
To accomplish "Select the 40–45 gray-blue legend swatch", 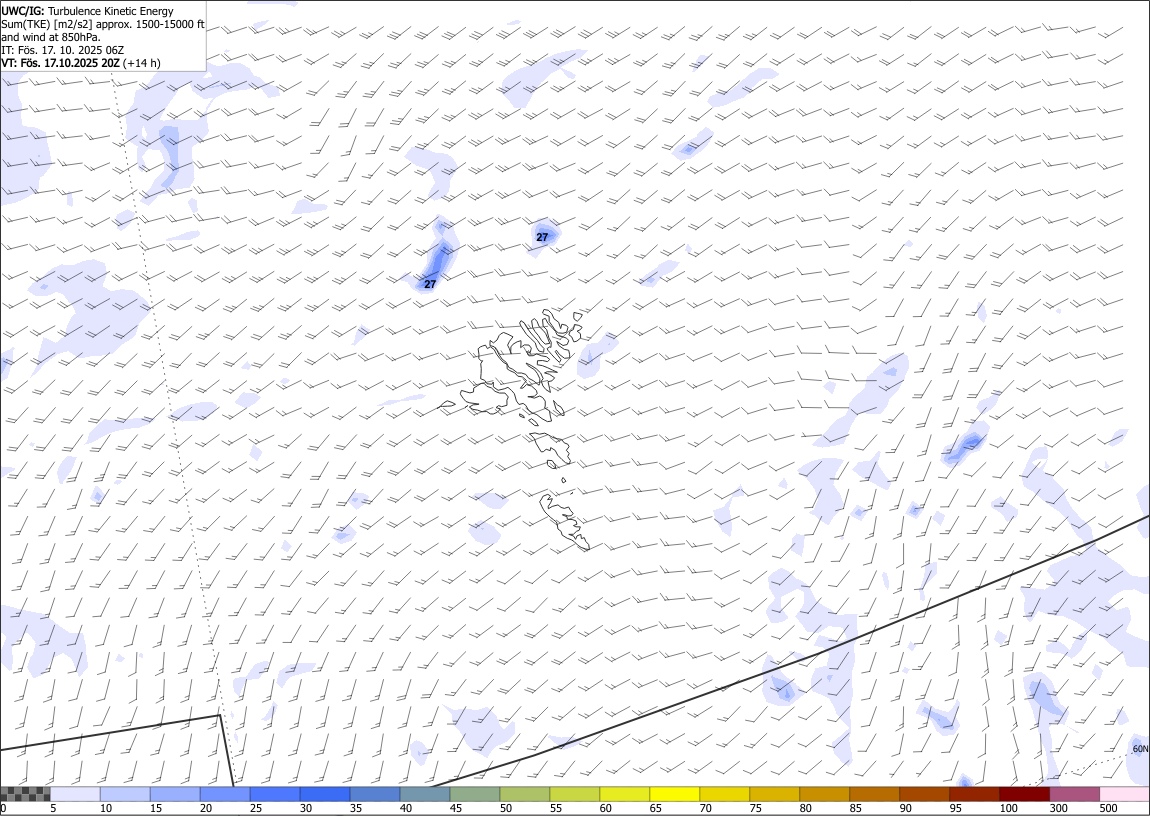I will coord(425,794).
